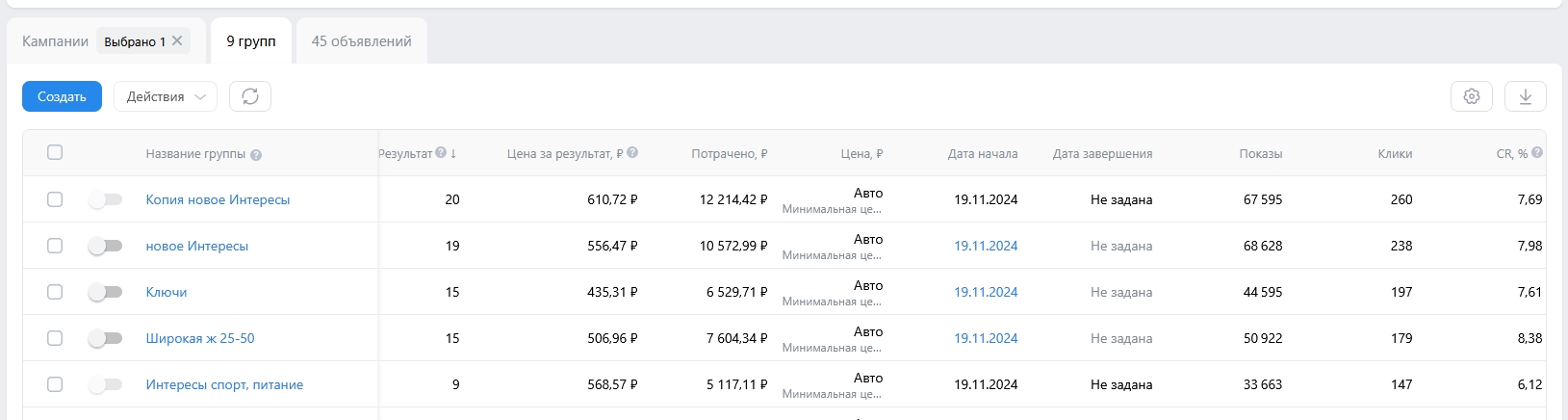Toggle the Ключи group switch

[105, 292]
